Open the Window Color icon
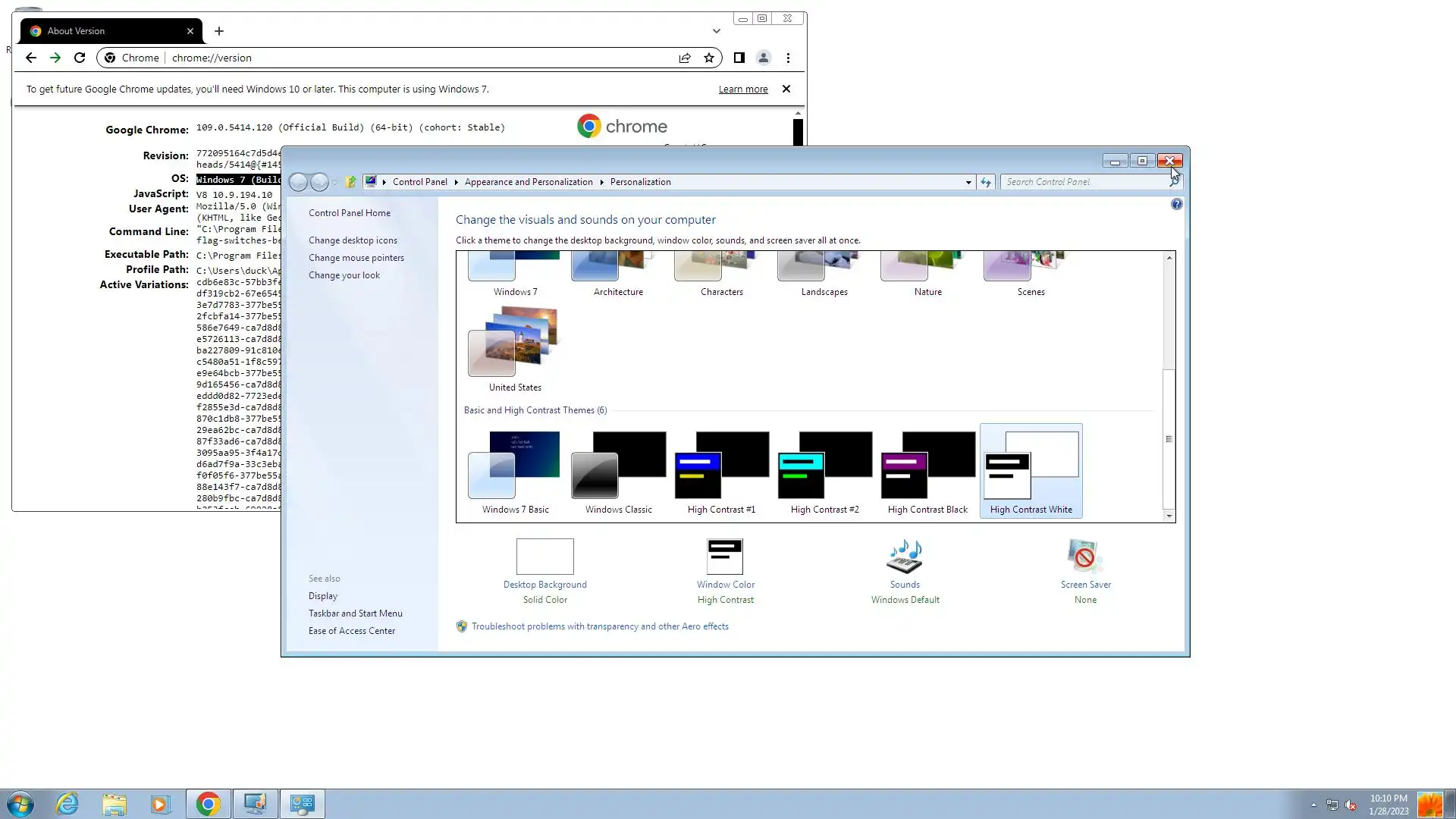Viewport: 1456px width, 819px height. click(x=725, y=557)
